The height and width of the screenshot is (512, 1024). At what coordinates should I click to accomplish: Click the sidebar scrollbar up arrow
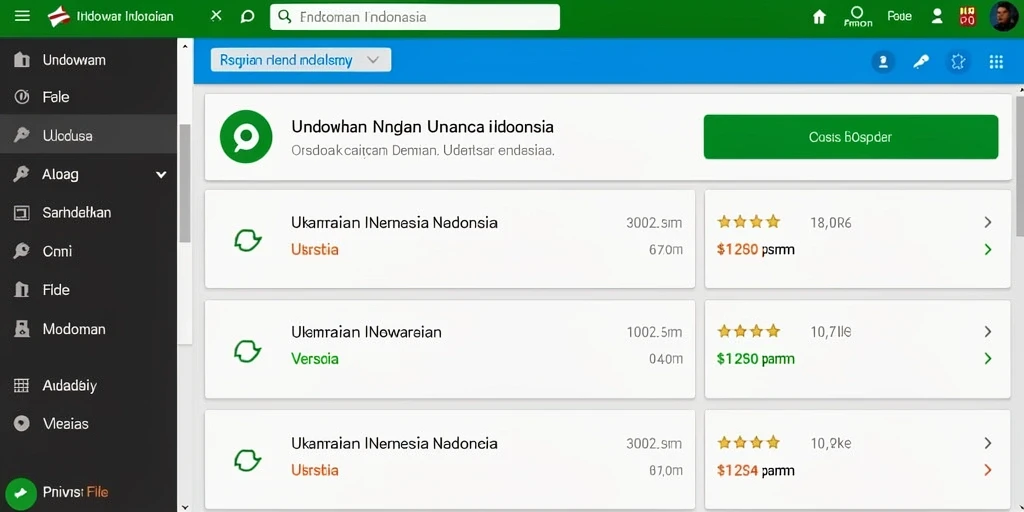185,47
